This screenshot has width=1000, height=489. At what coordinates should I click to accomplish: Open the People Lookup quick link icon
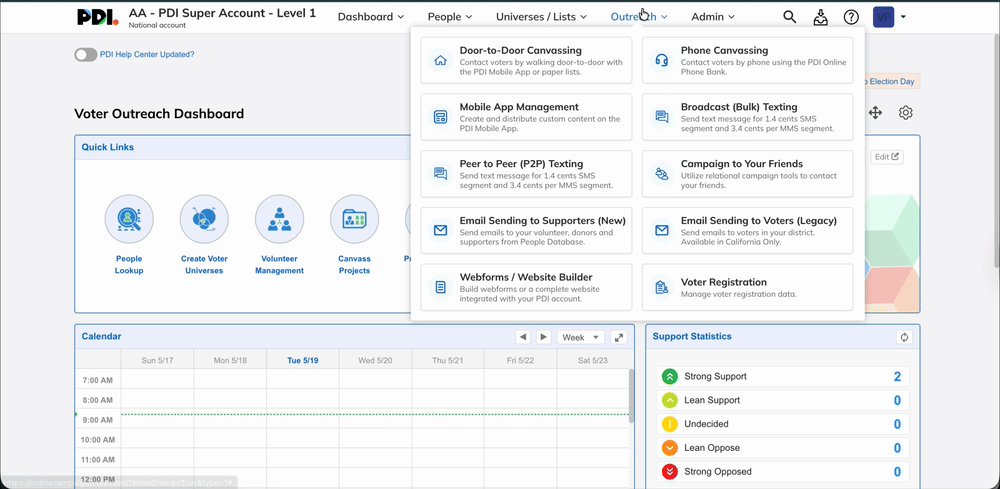tap(129, 219)
